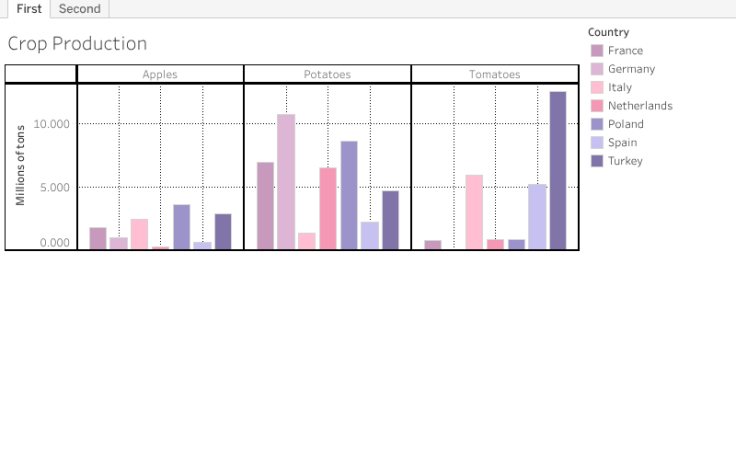Switch to the Second tab
The image size is (736, 454).
click(79, 9)
